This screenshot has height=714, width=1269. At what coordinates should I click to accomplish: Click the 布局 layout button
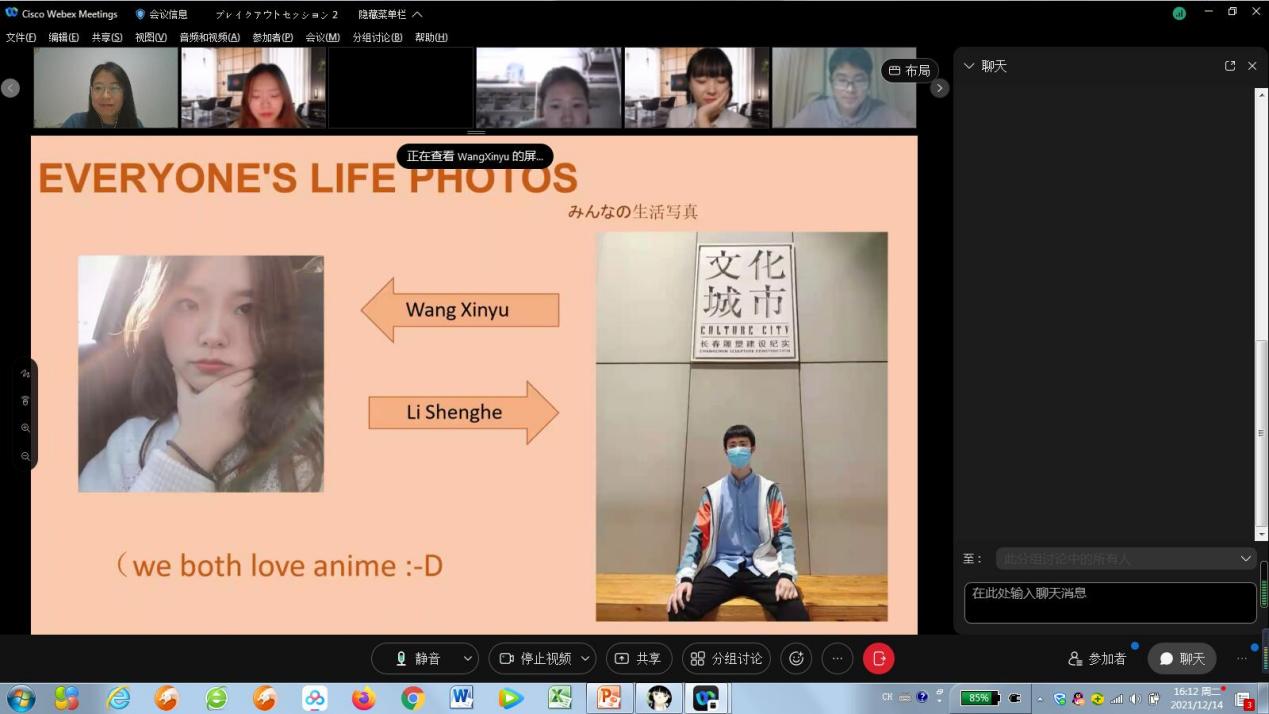point(909,71)
